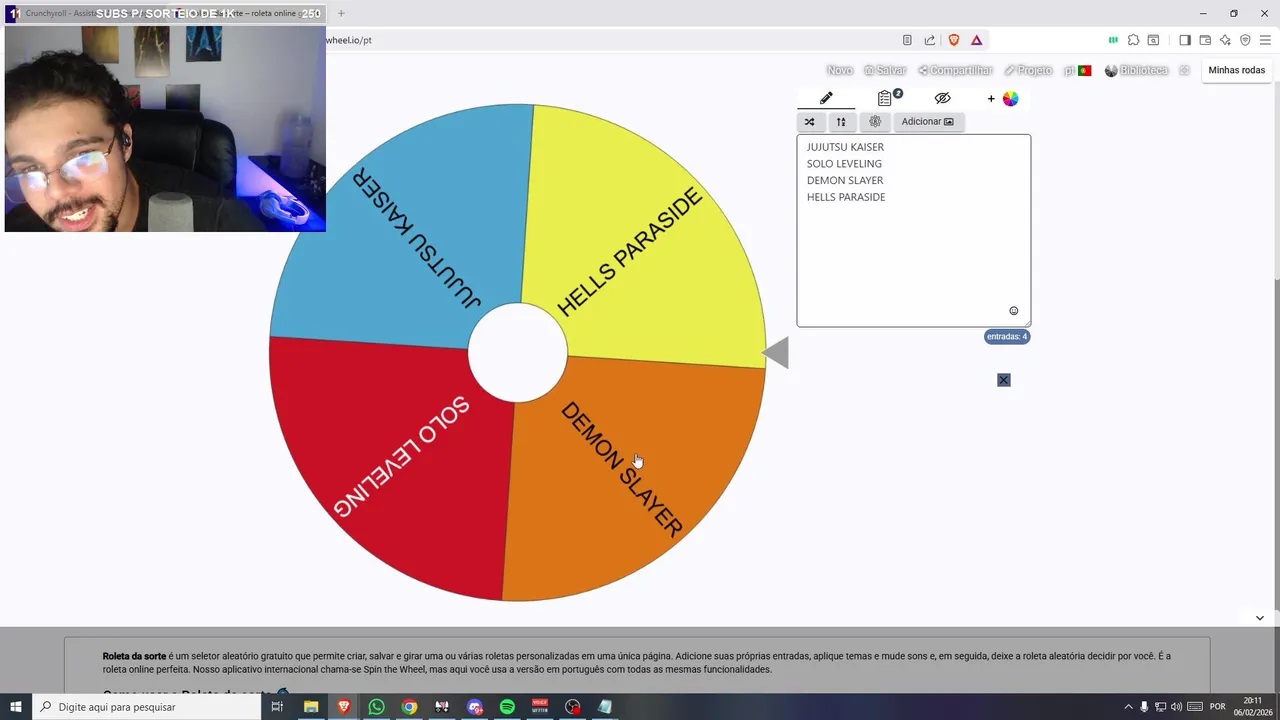The image size is (1280, 720).
Task: Open WhatsApp from taskbar
Action: (x=376, y=707)
